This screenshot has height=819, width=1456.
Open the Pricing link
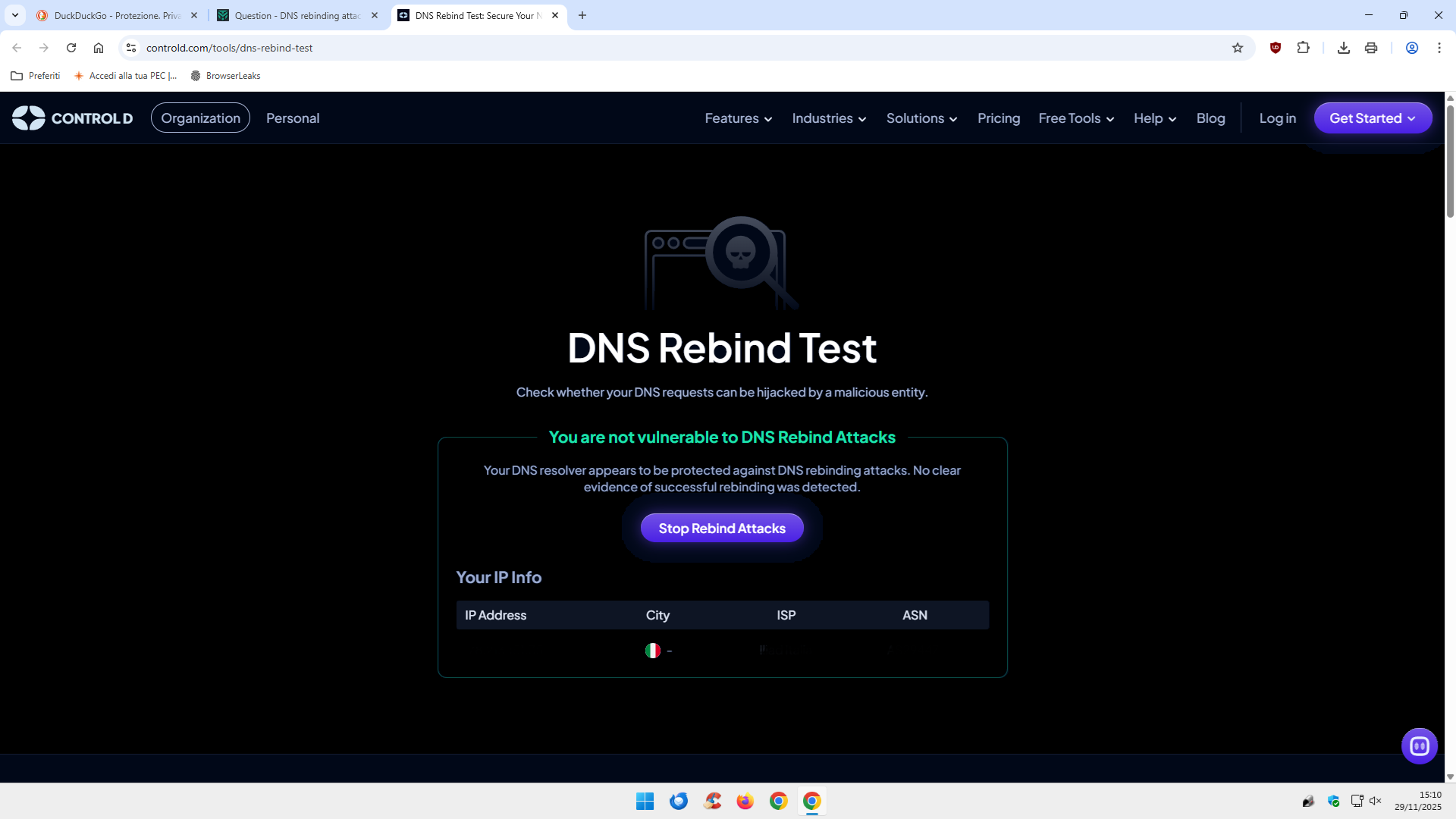click(998, 118)
